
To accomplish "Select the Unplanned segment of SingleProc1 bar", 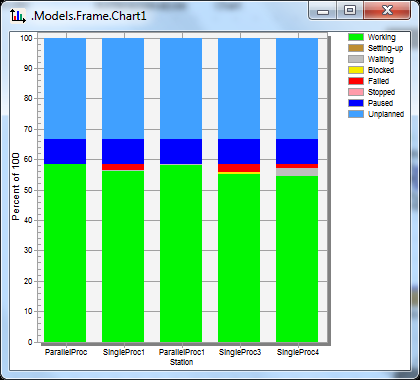I will point(123,89).
